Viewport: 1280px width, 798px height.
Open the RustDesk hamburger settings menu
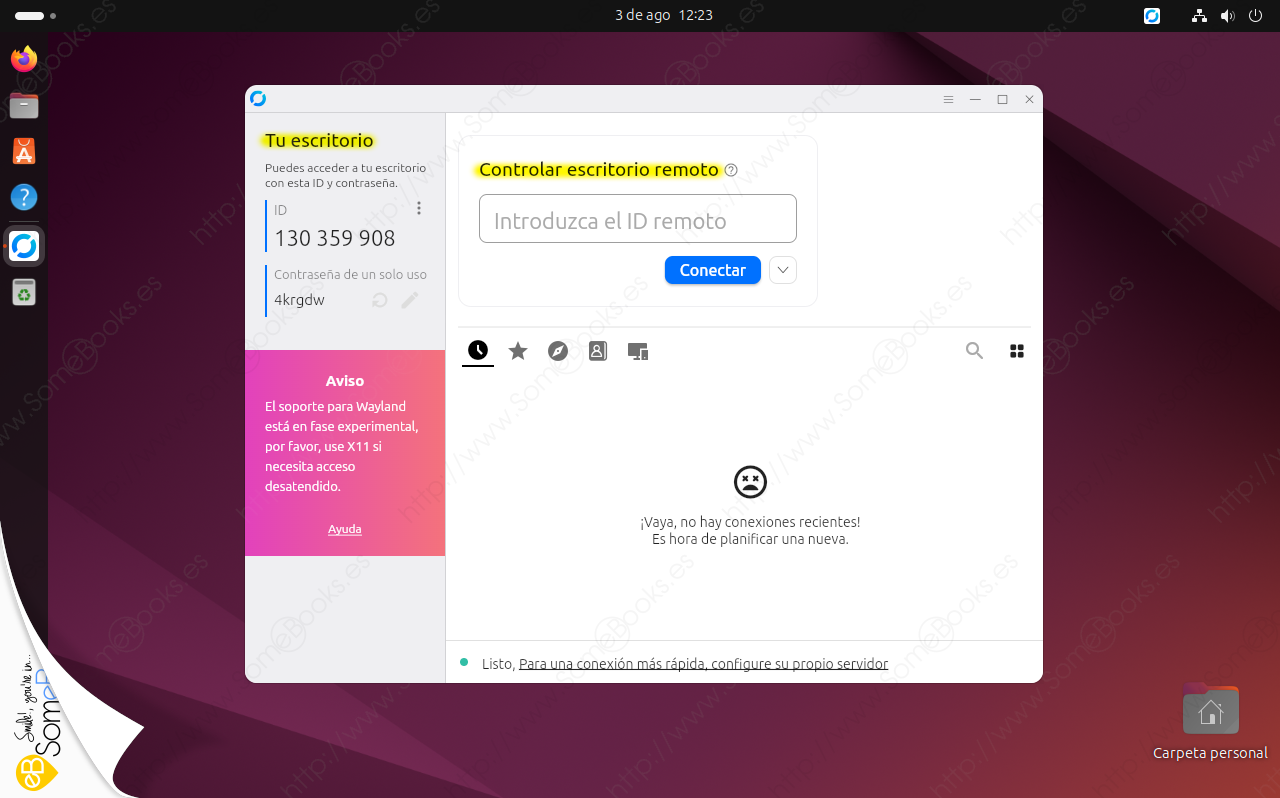[948, 99]
